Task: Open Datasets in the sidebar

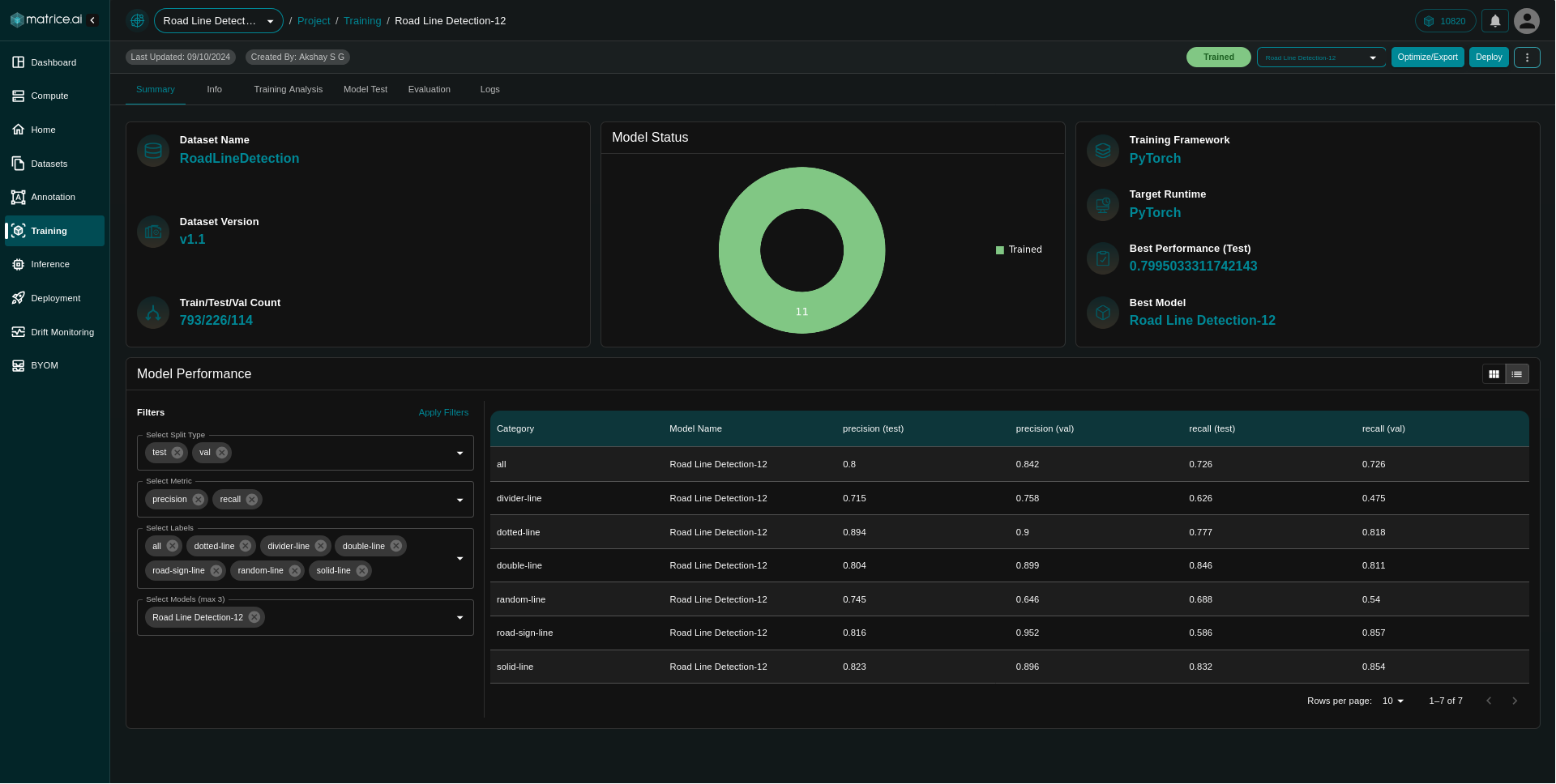Action: (x=54, y=164)
